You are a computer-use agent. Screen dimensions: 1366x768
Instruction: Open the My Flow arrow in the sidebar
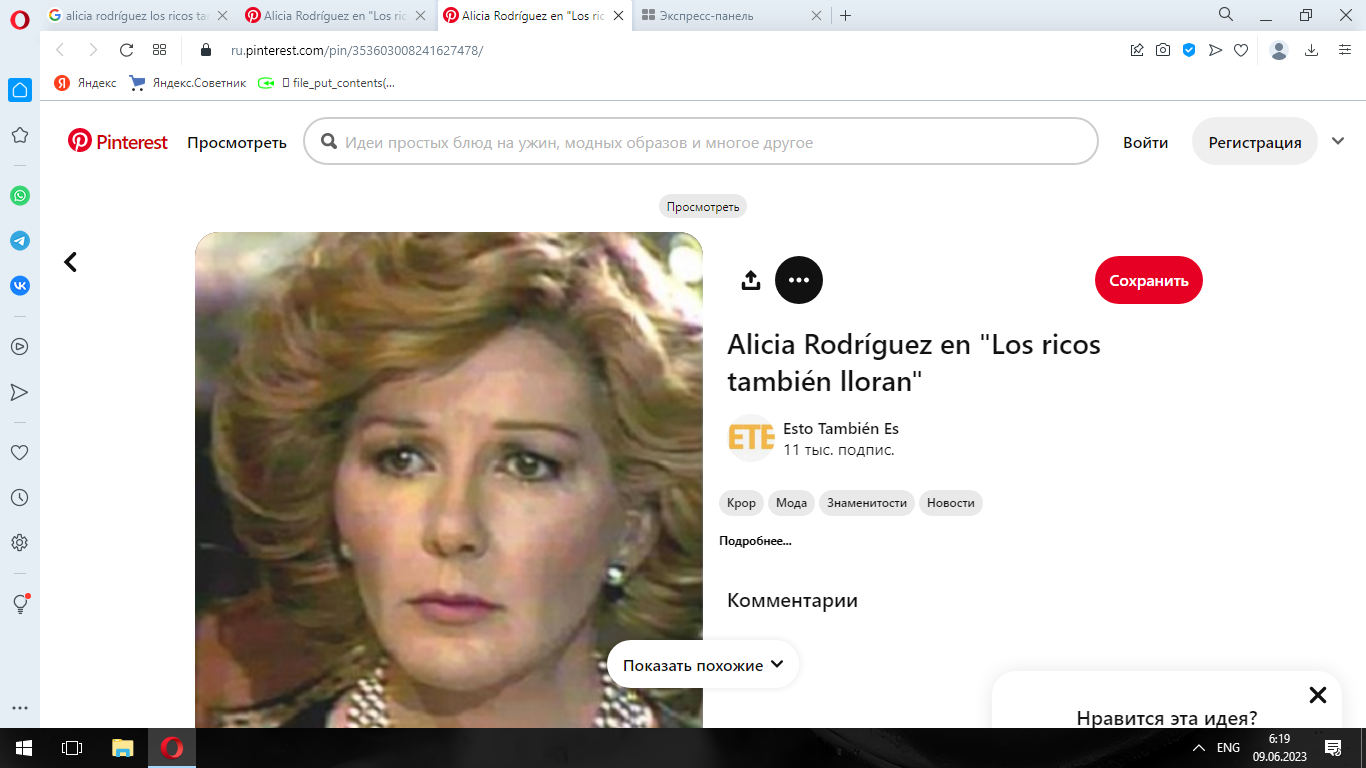[x=20, y=392]
